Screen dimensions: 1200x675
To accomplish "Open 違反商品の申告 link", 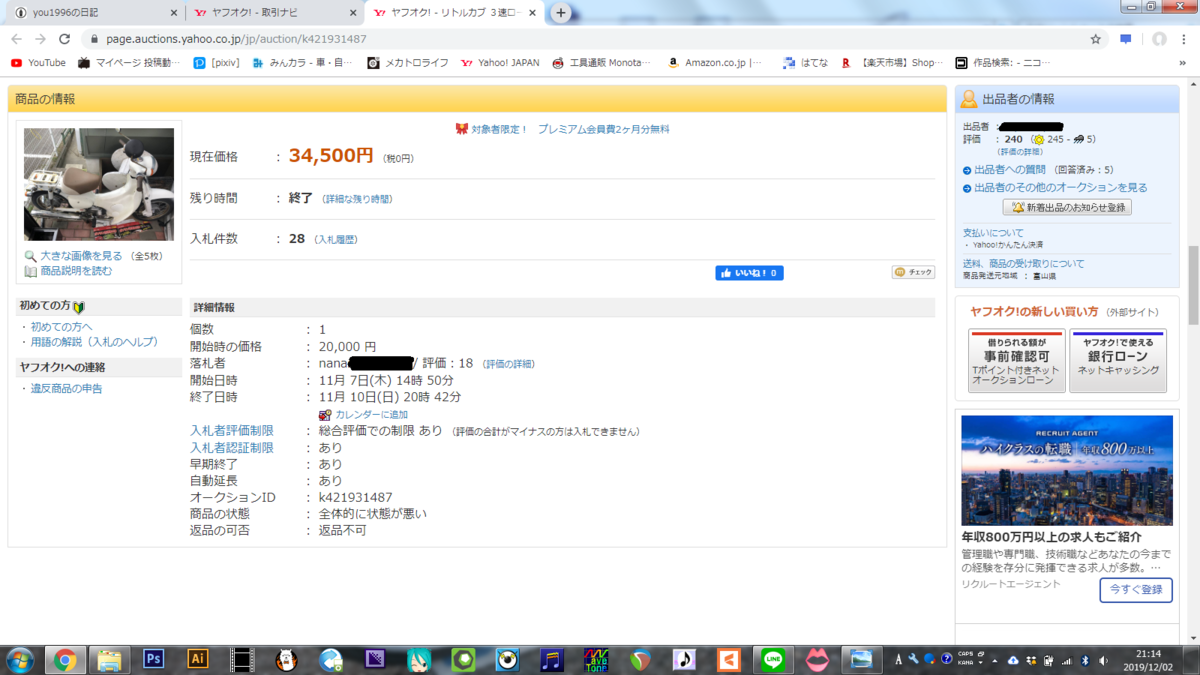I will [66, 388].
